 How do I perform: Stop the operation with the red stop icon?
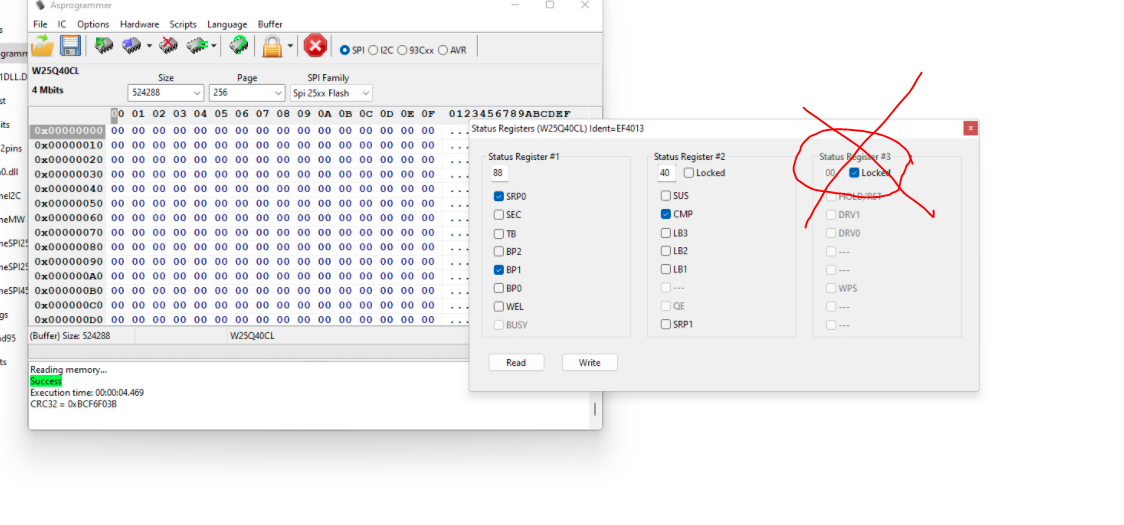point(315,46)
